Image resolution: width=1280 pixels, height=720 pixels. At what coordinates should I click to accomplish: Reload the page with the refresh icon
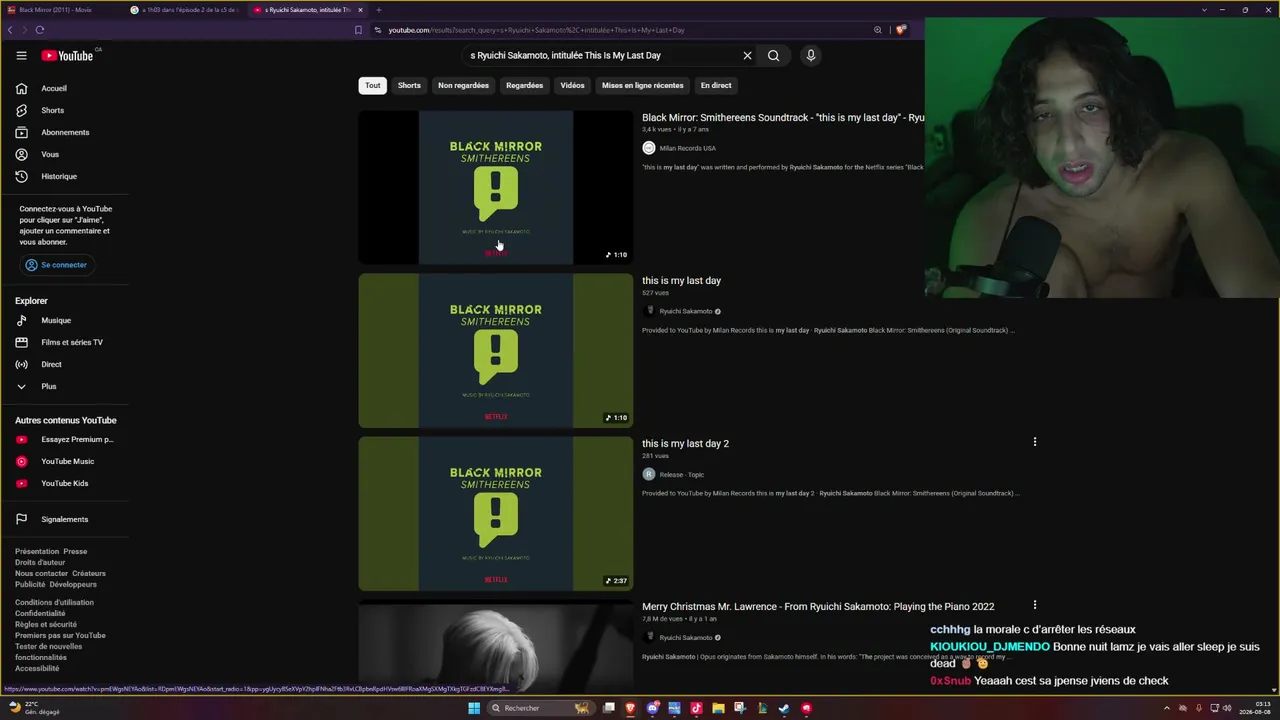coord(40,30)
